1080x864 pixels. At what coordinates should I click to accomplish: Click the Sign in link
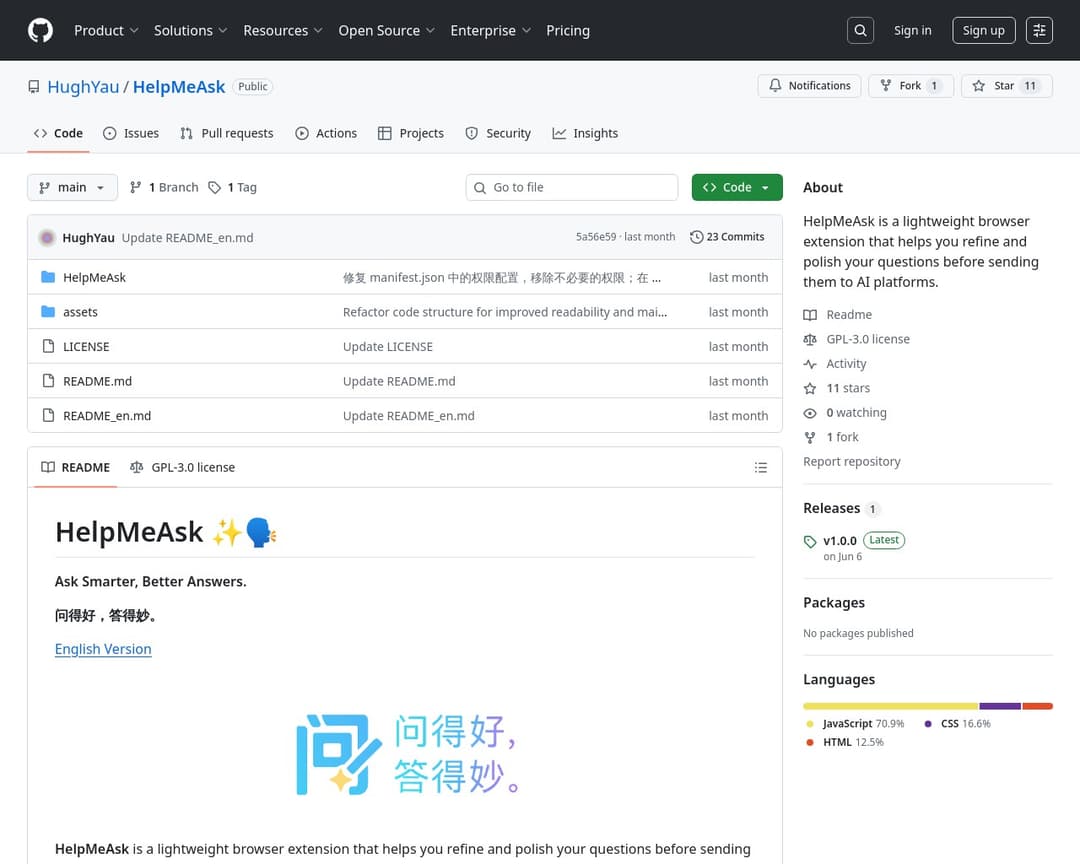(x=912, y=30)
